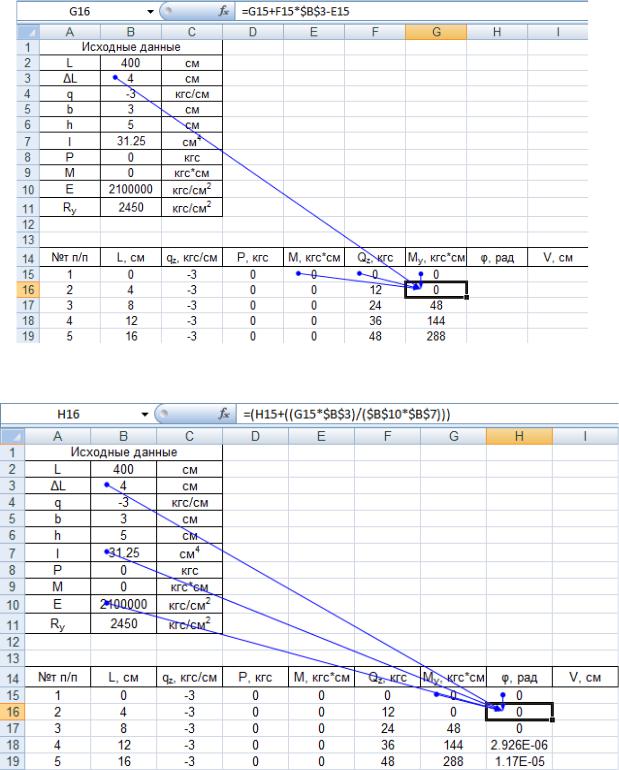This screenshot has width=619, height=770.
Task: Open the Name Box dropdown arrow showing H16
Action: (x=145, y=414)
